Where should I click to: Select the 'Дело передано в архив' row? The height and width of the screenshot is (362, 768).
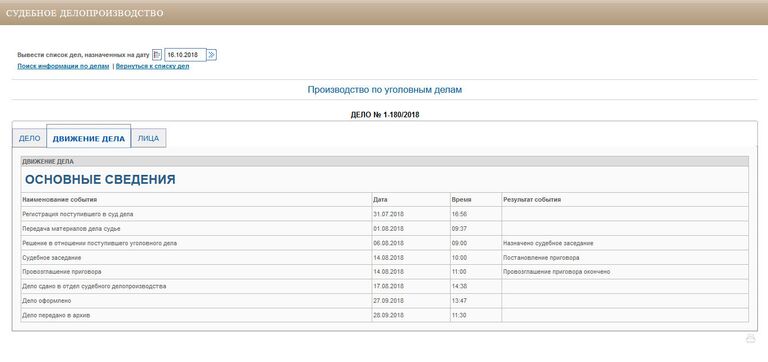point(384,315)
